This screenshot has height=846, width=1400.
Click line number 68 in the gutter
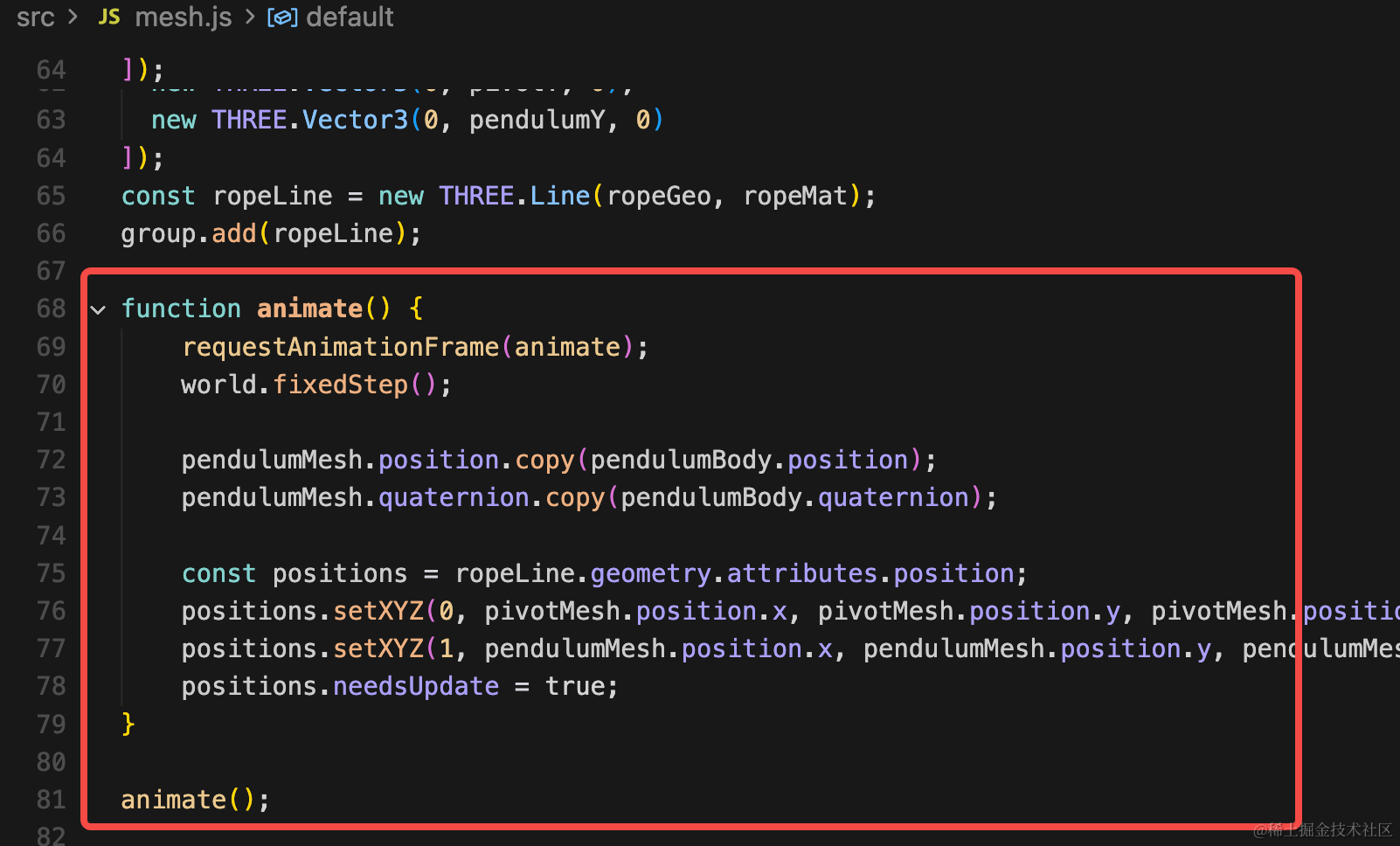(x=52, y=309)
